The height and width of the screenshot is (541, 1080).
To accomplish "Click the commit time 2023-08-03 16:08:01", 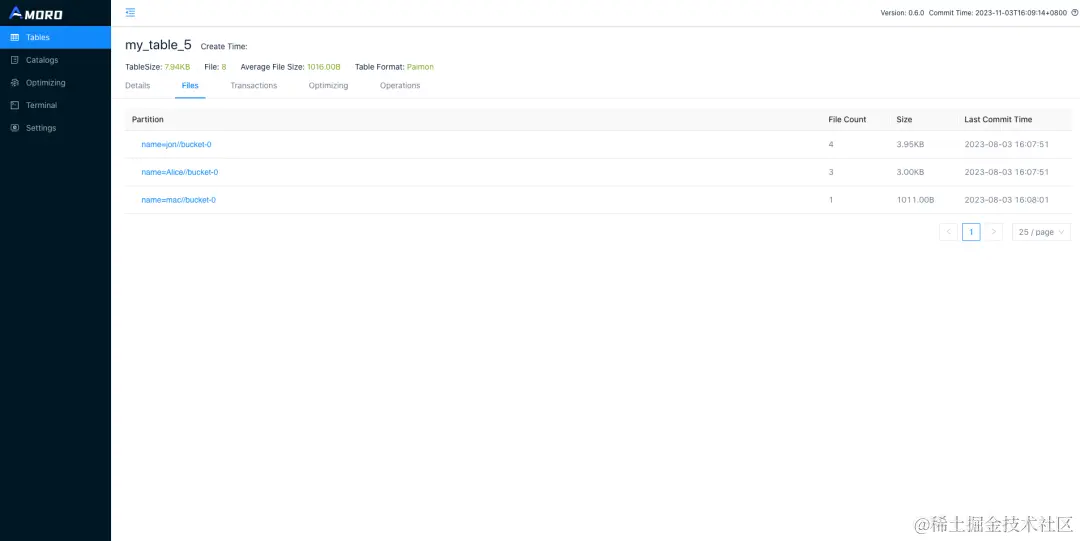I will (1006, 200).
